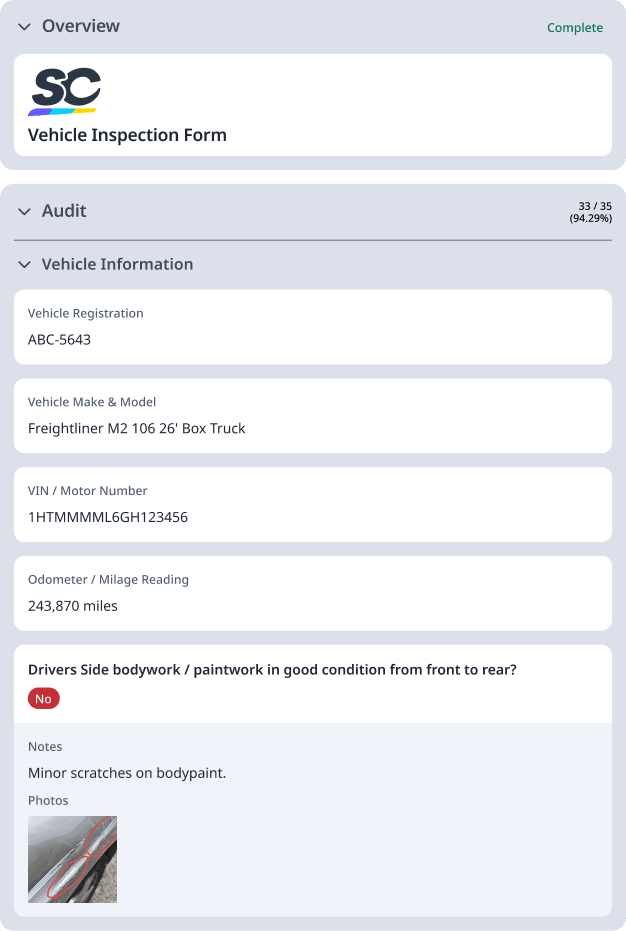Image resolution: width=626 pixels, height=931 pixels.
Task: Open the Complete status link
Action: click(x=575, y=28)
